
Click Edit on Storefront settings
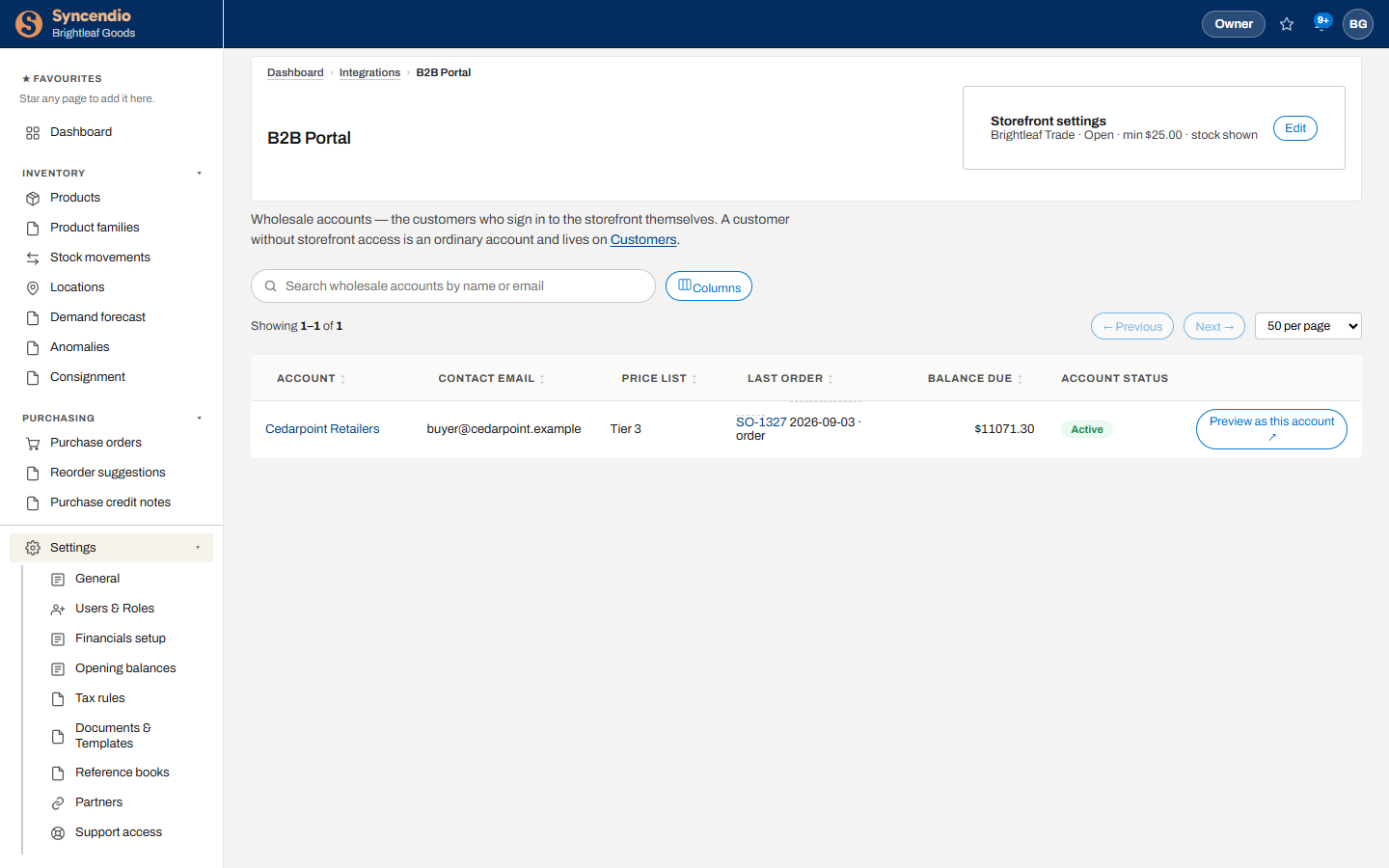coord(1295,128)
